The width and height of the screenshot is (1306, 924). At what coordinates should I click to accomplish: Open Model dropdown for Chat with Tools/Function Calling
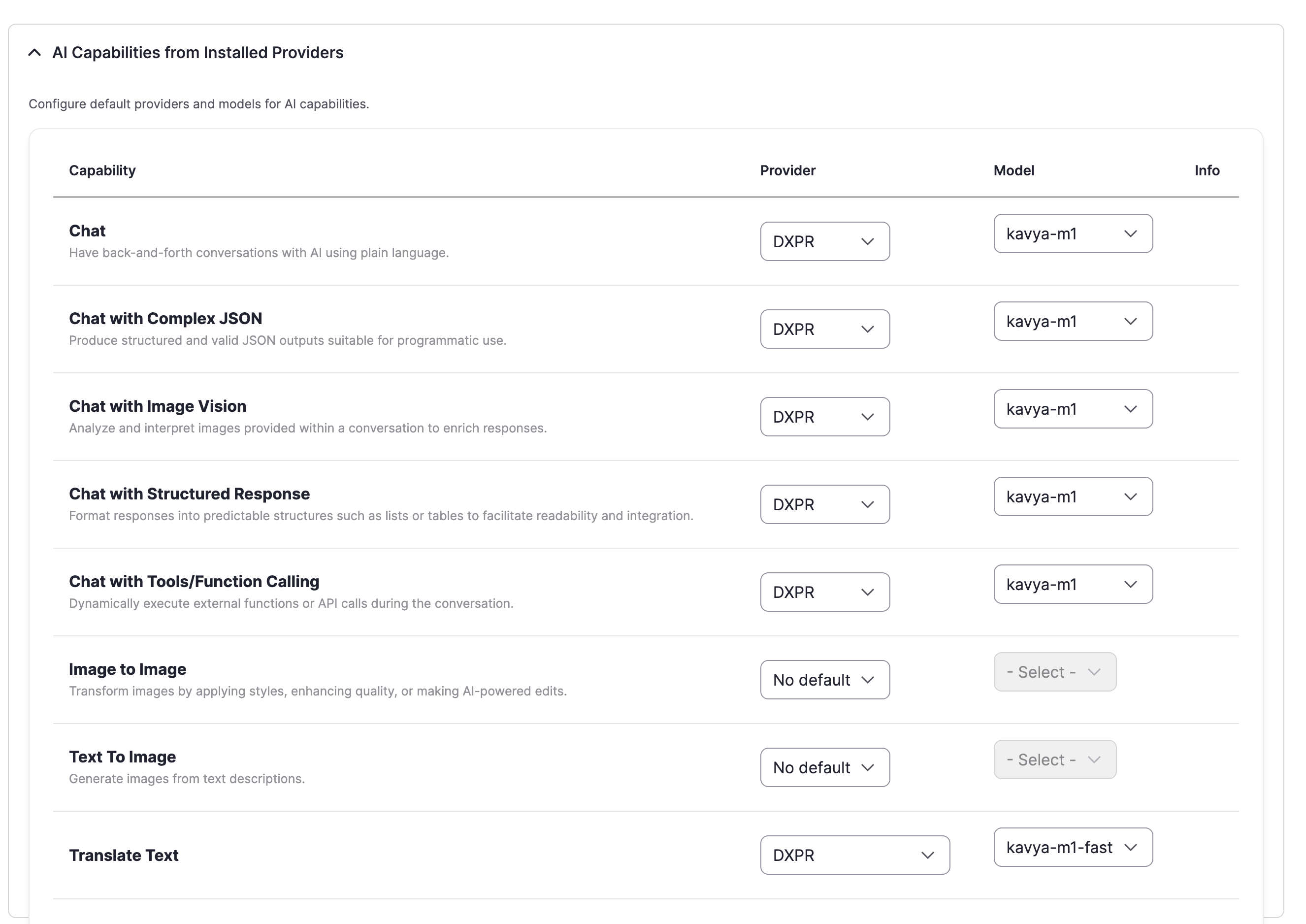click(1073, 584)
